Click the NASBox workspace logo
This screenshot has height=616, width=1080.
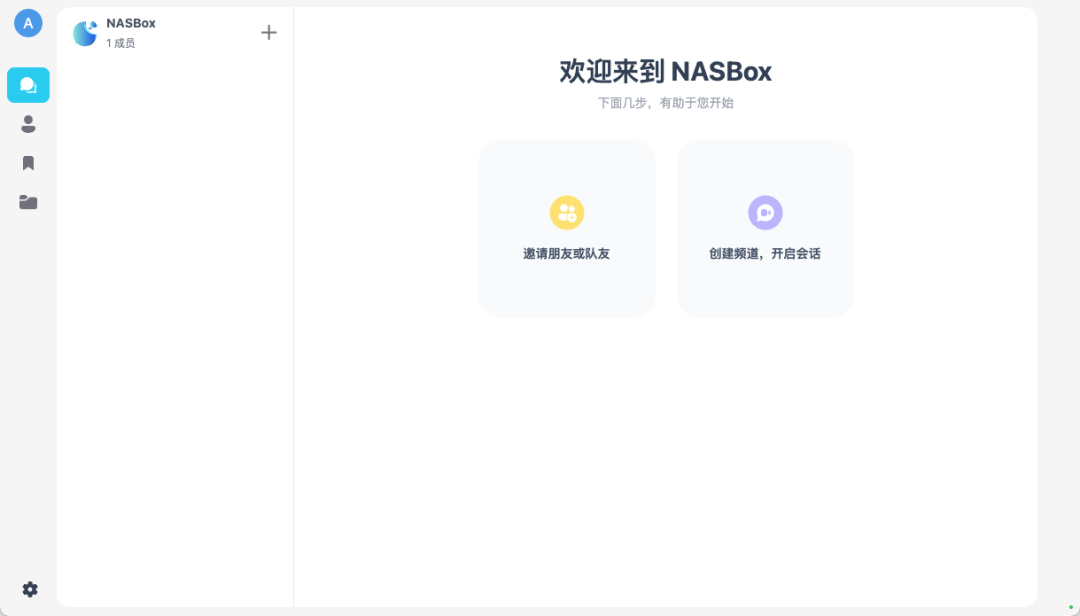[85, 32]
